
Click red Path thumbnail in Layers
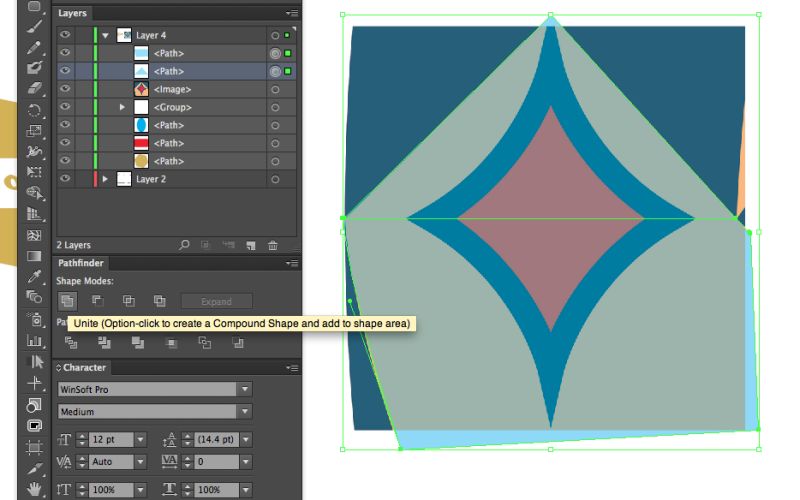pos(141,143)
